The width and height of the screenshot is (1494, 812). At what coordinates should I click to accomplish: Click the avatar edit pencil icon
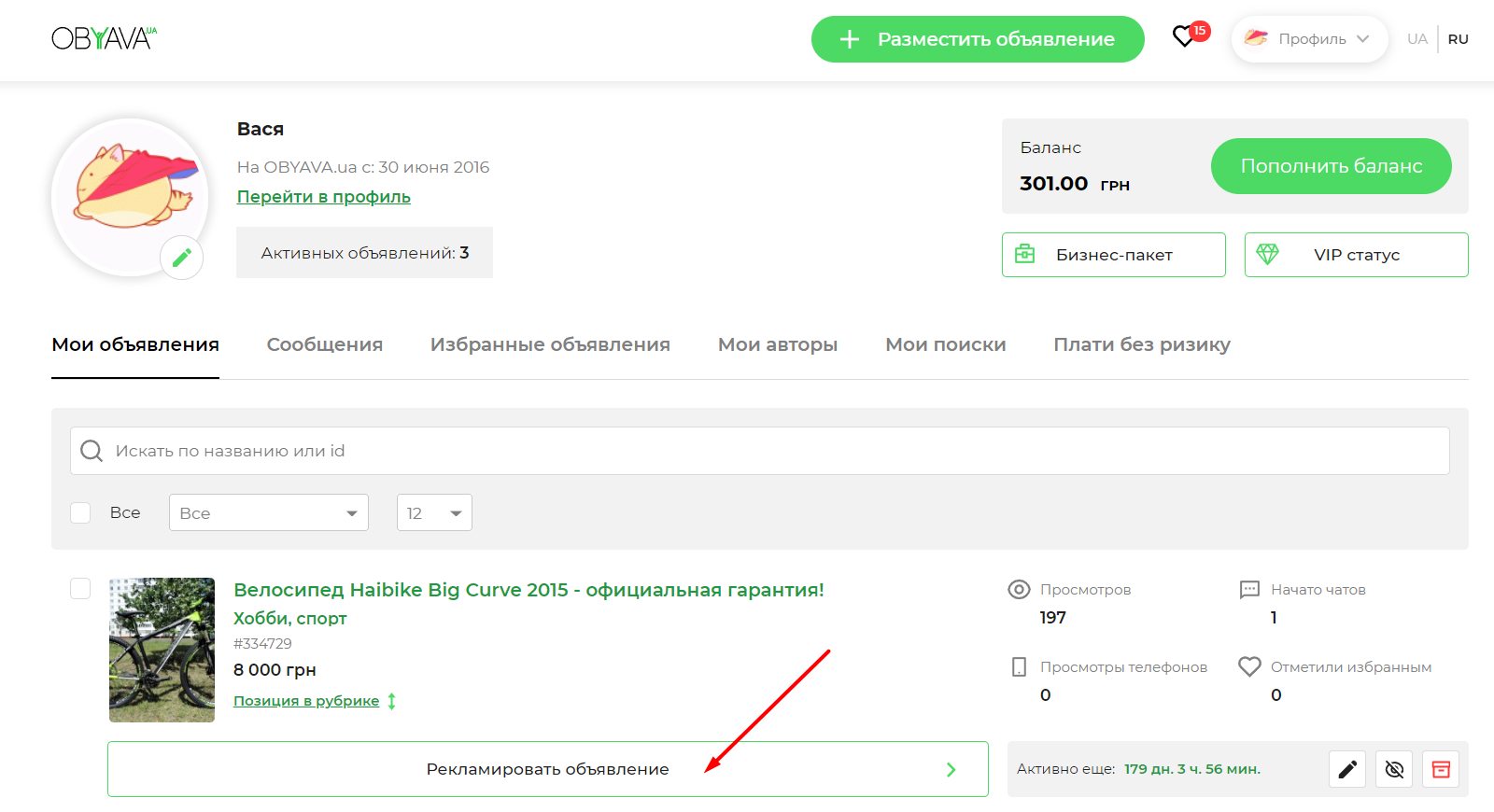point(182,258)
